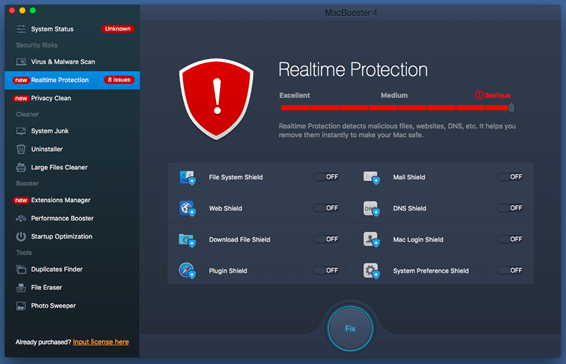Click the Large Files Cleaner icon
Screen dimensions: 566x364
coord(21,167)
